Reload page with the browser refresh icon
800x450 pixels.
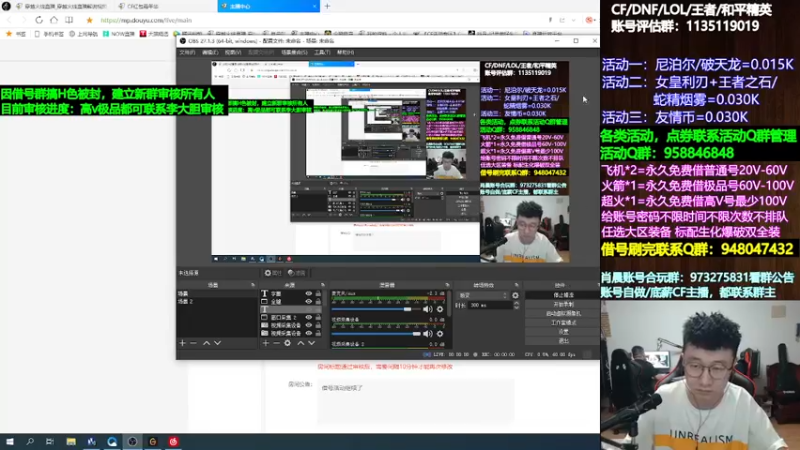click(39, 20)
